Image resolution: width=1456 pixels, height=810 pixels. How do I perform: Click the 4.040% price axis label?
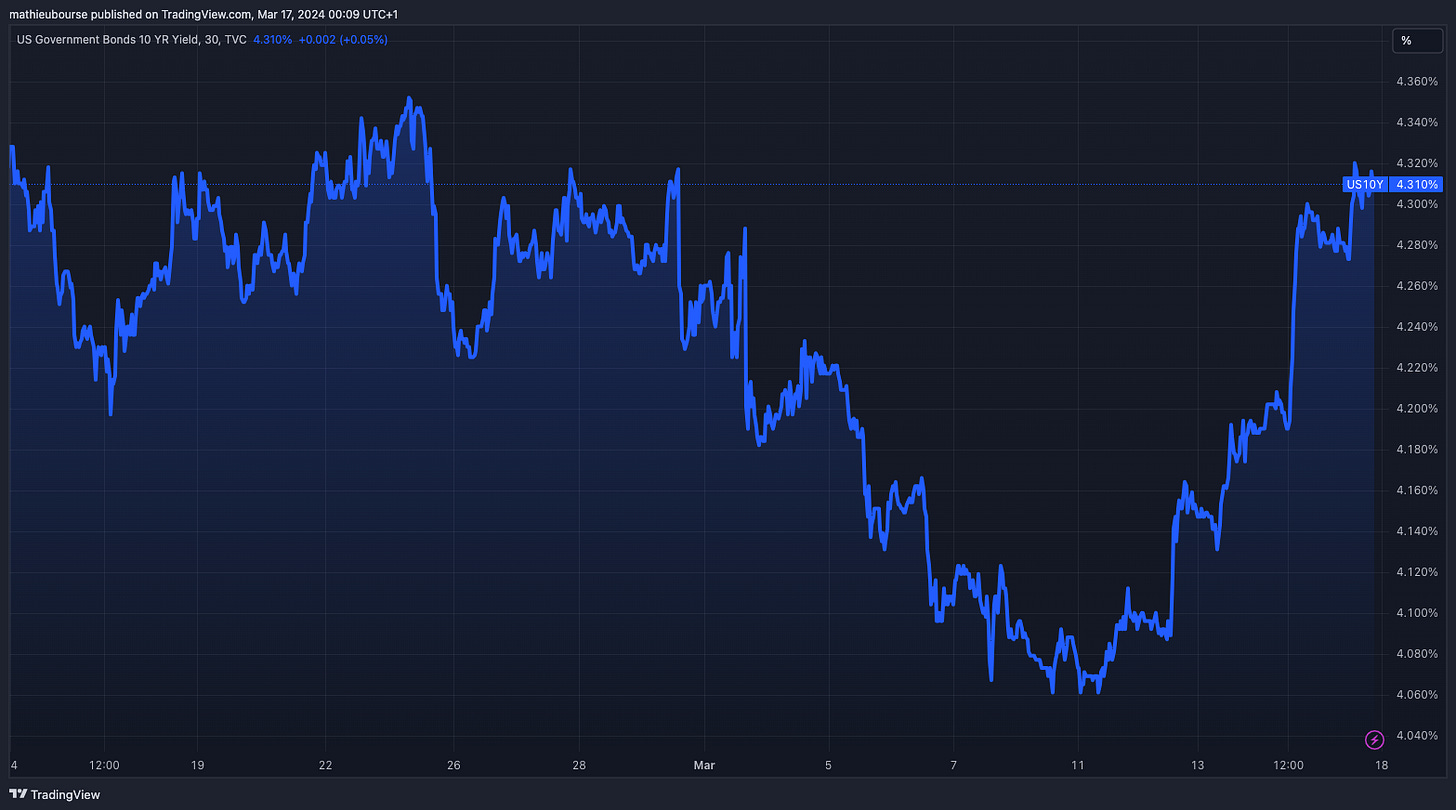click(x=1415, y=736)
